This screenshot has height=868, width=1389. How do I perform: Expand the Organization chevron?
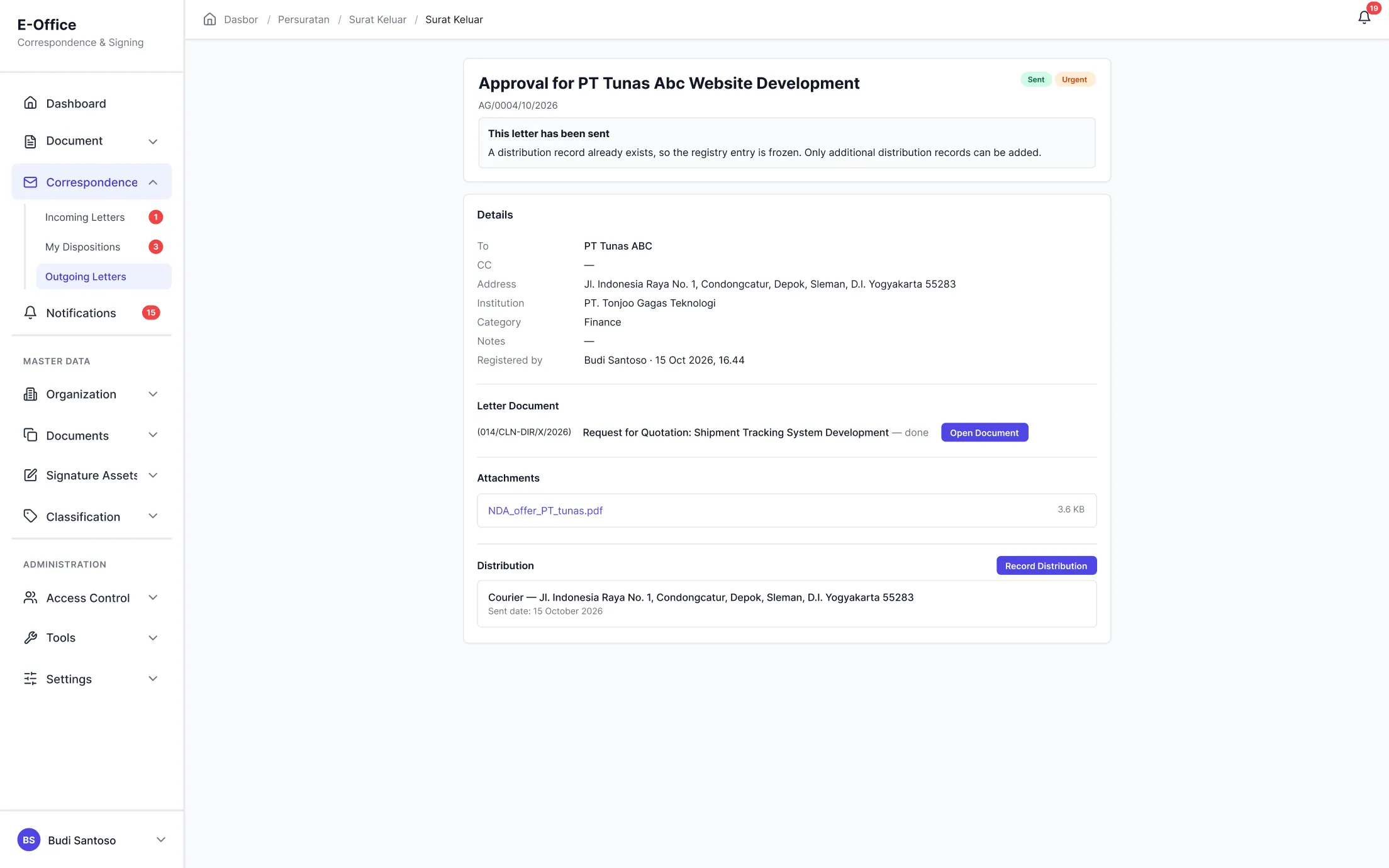pos(153,394)
